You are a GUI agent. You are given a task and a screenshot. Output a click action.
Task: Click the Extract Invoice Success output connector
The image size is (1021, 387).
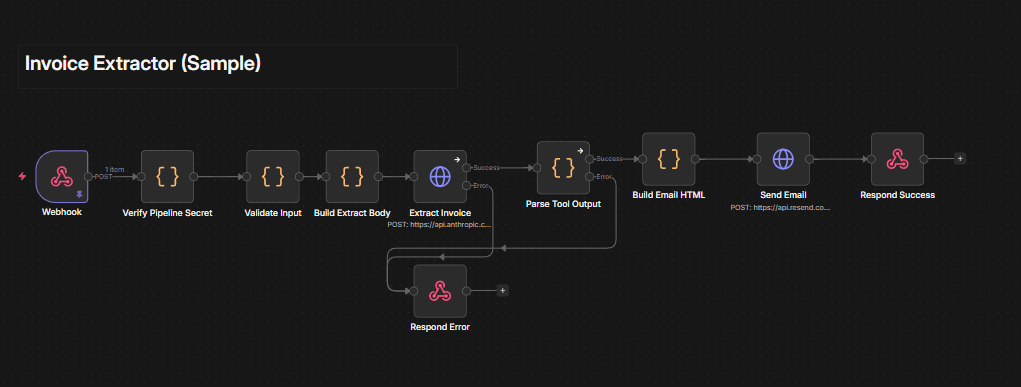pos(466,167)
